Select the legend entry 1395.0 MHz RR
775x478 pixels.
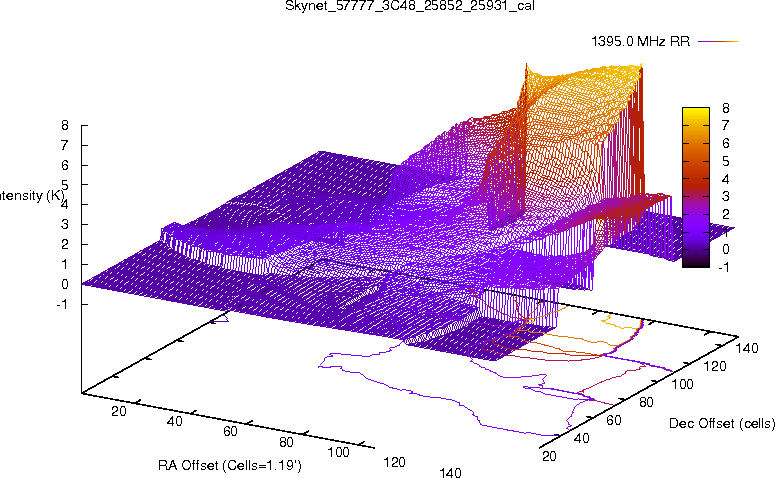641,42
